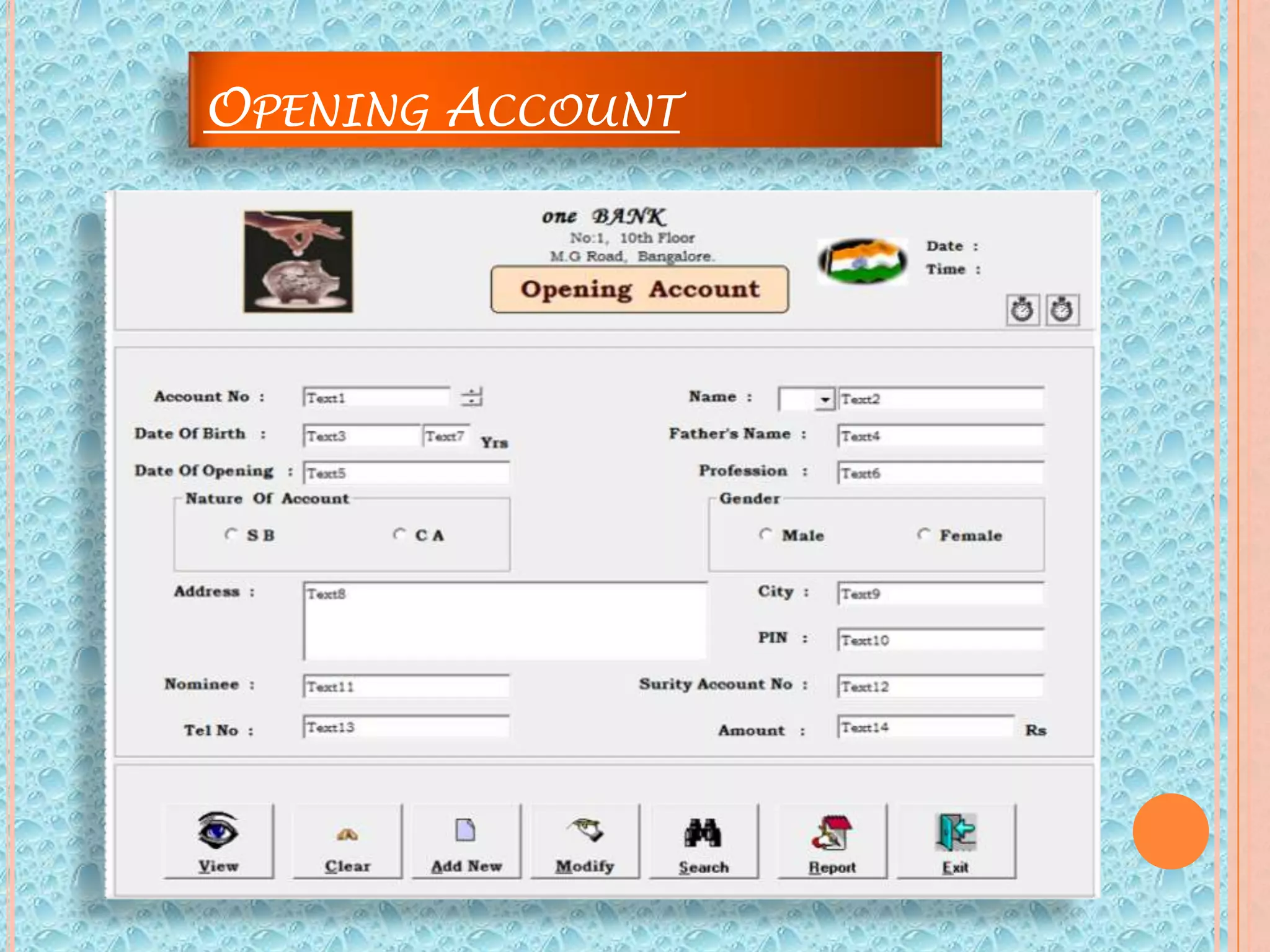Click the 'Gender' group label
This screenshot has height=952, width=1270.
[x=750, y=498]
